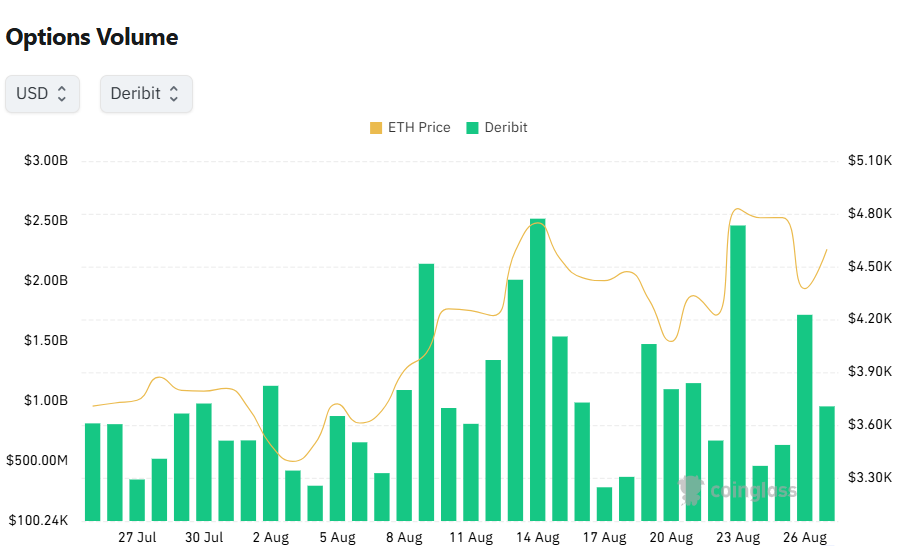This screenshot has width=899, height=546.
Task: Click the $1.50B left axis label
Action: (x=46, y=341)
